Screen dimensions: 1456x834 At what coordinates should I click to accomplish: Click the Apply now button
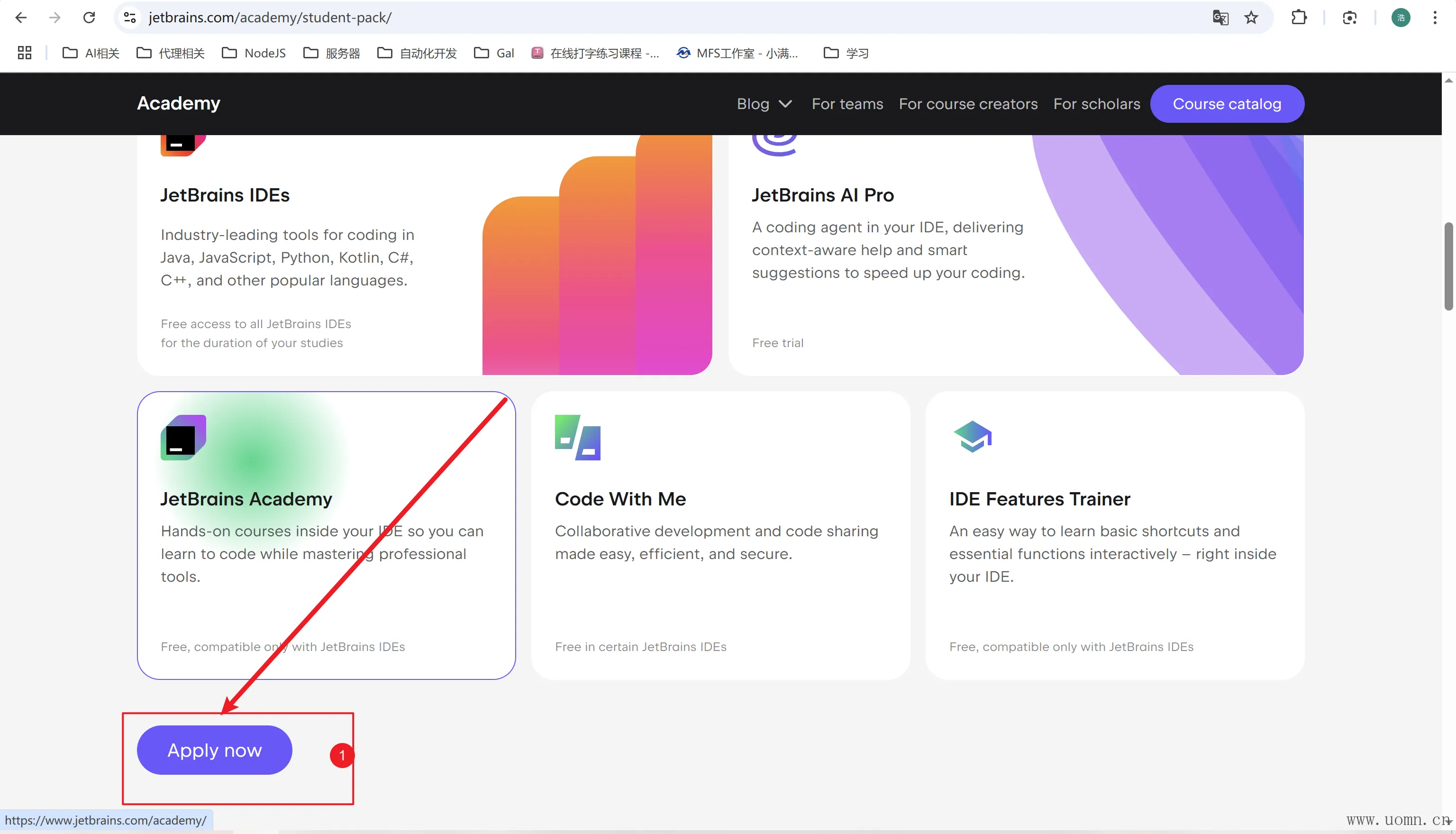[214, 750]
